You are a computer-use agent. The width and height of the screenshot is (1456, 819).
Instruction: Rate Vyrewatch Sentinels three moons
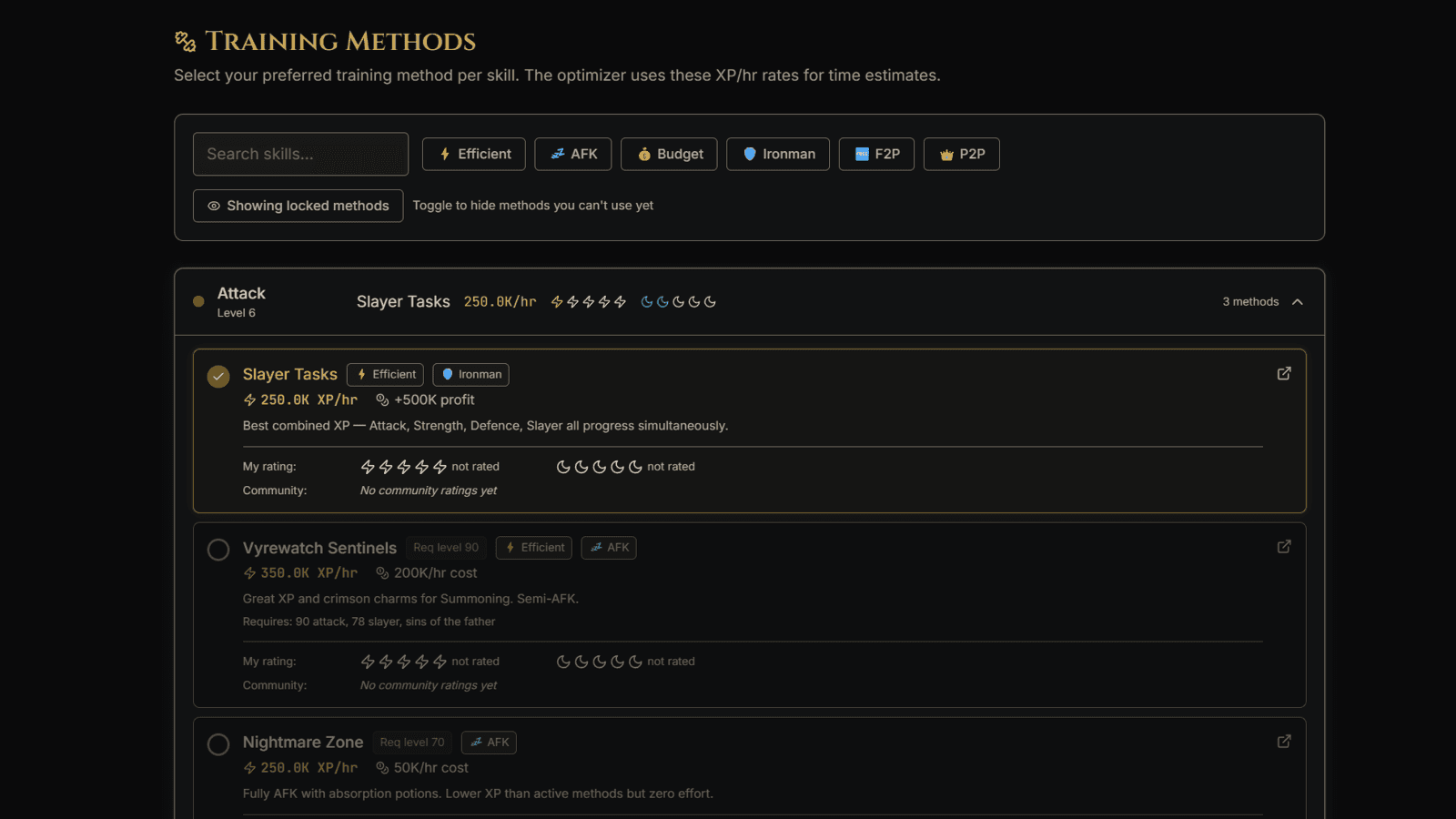click(x=599, y=662)
